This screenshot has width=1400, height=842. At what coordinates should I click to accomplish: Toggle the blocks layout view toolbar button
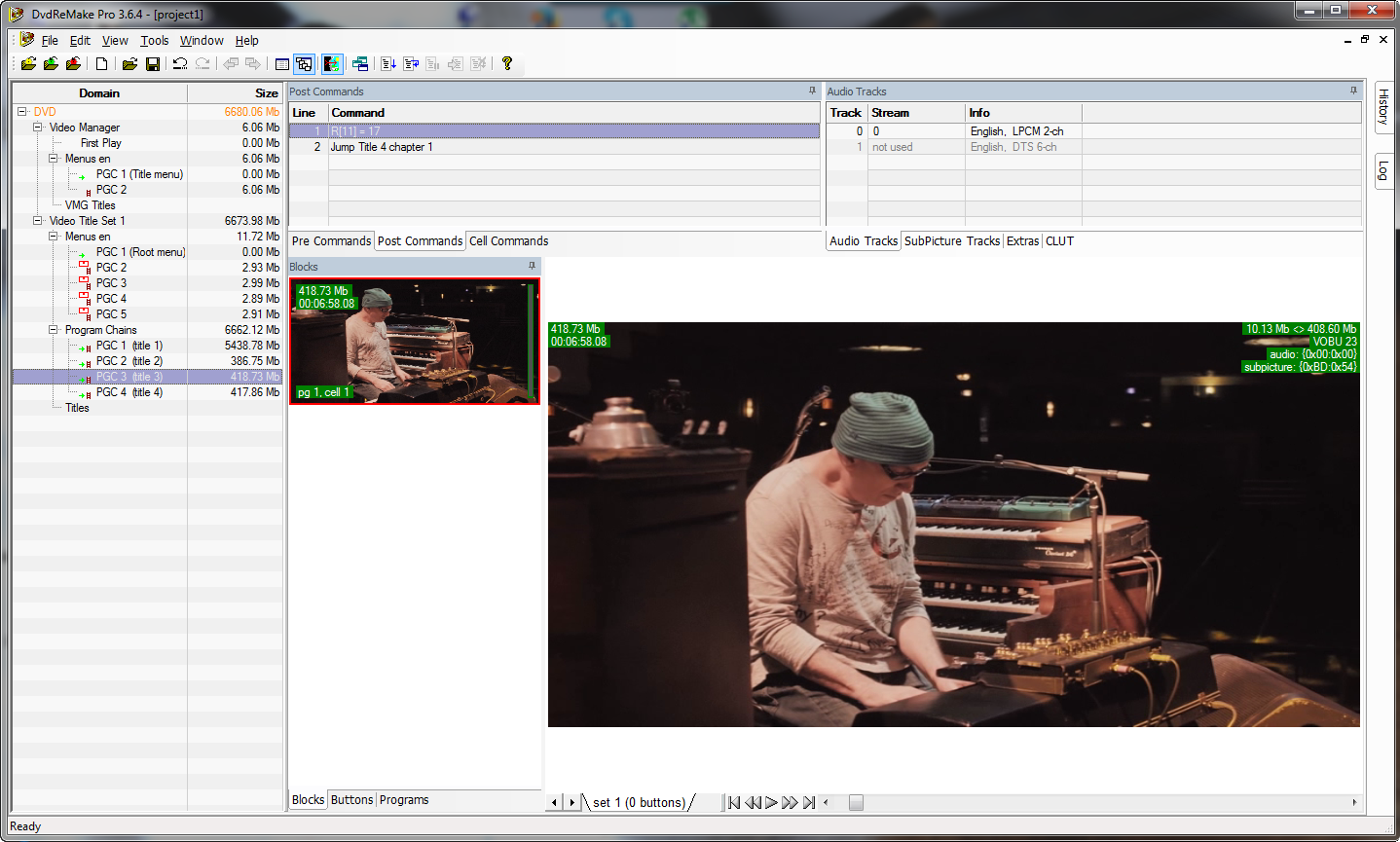point(305,64)
